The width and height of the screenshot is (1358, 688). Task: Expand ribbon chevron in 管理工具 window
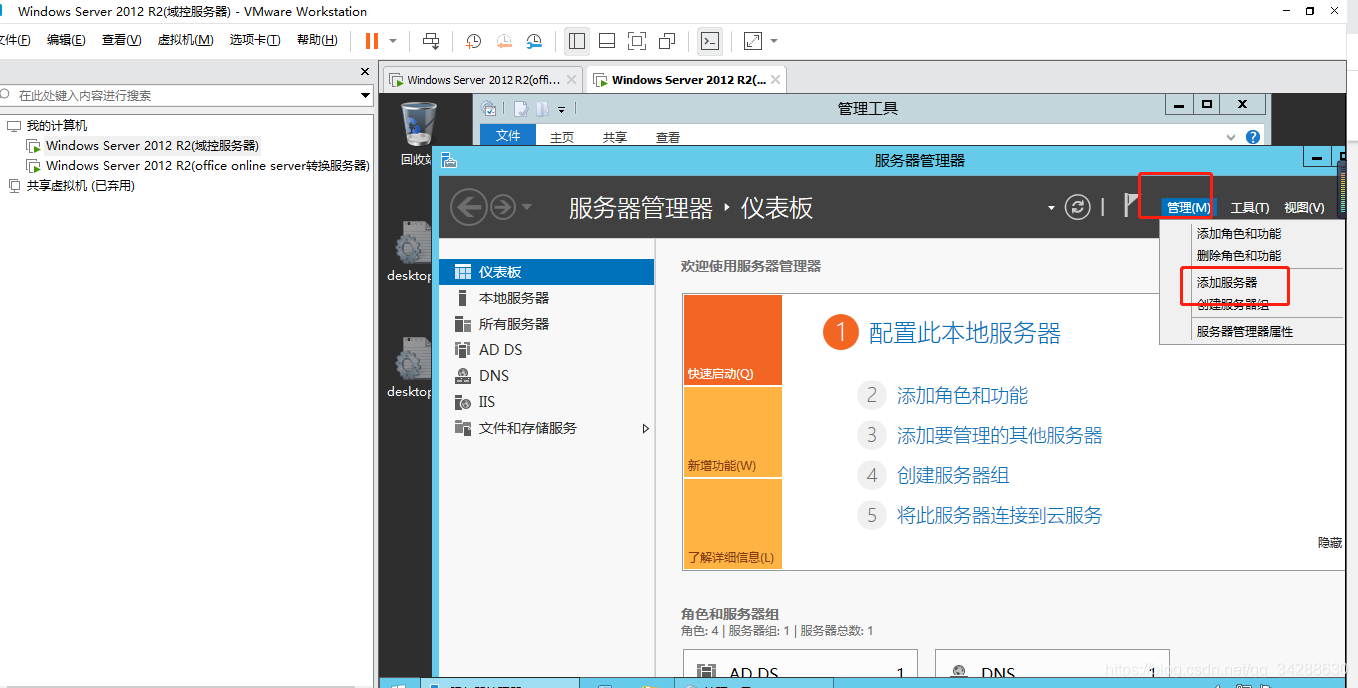[1231, 137]
